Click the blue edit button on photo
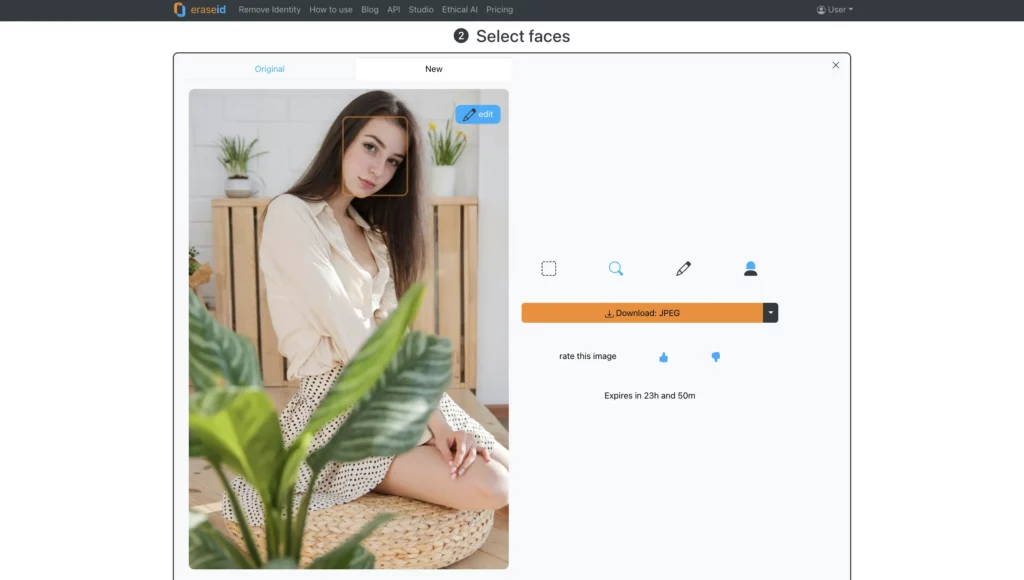Image resolution: width=1024 pixels, height=580 pixels. coord(478,115)
